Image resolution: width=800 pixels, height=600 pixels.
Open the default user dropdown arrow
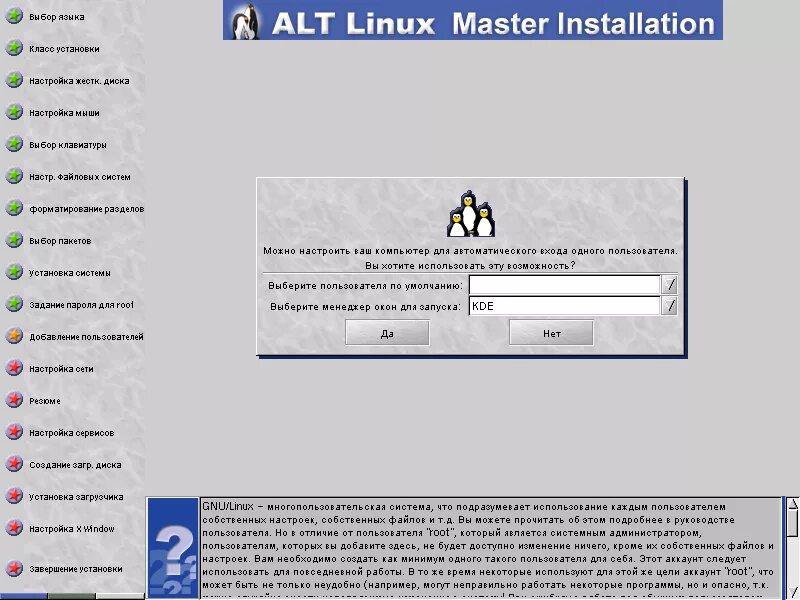coord(669,285)
